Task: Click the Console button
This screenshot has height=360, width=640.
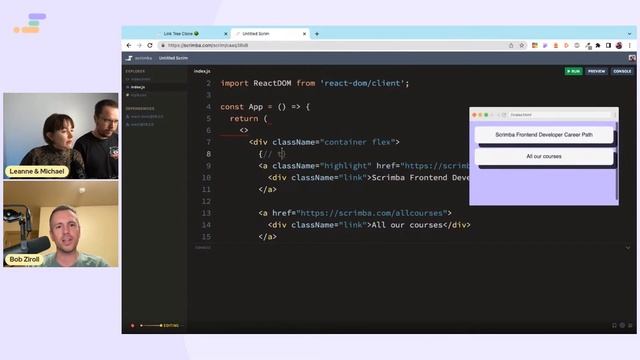Action: (622, 71)
